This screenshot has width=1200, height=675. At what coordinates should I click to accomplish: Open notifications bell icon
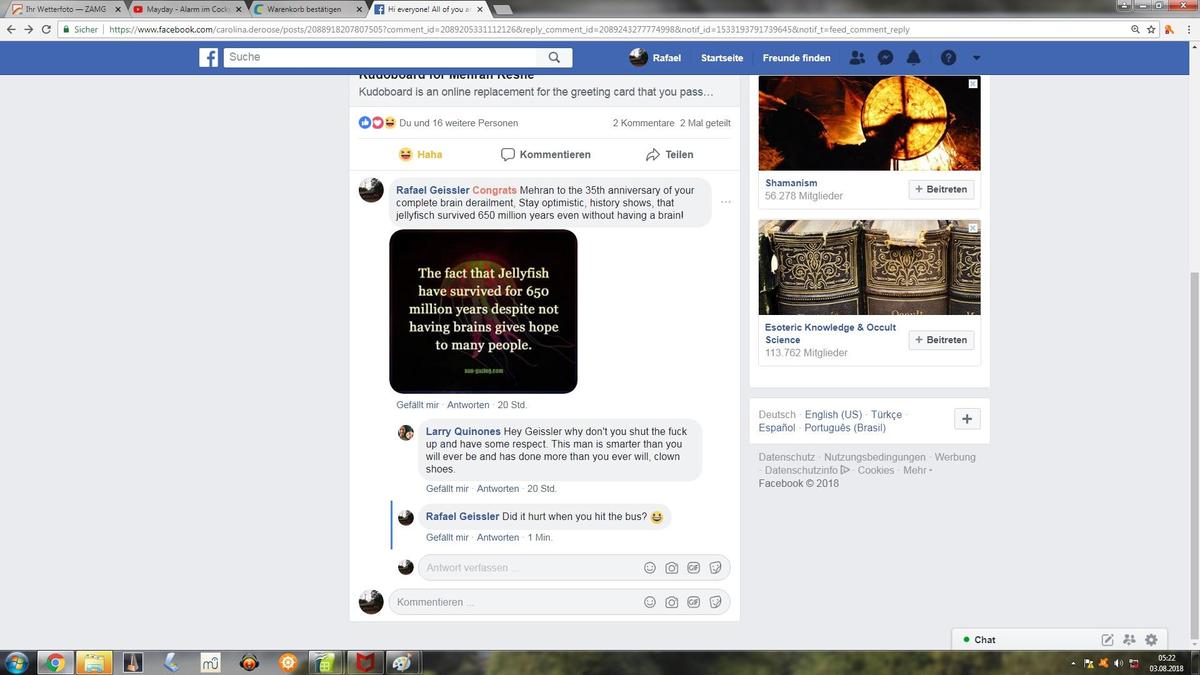913,58
